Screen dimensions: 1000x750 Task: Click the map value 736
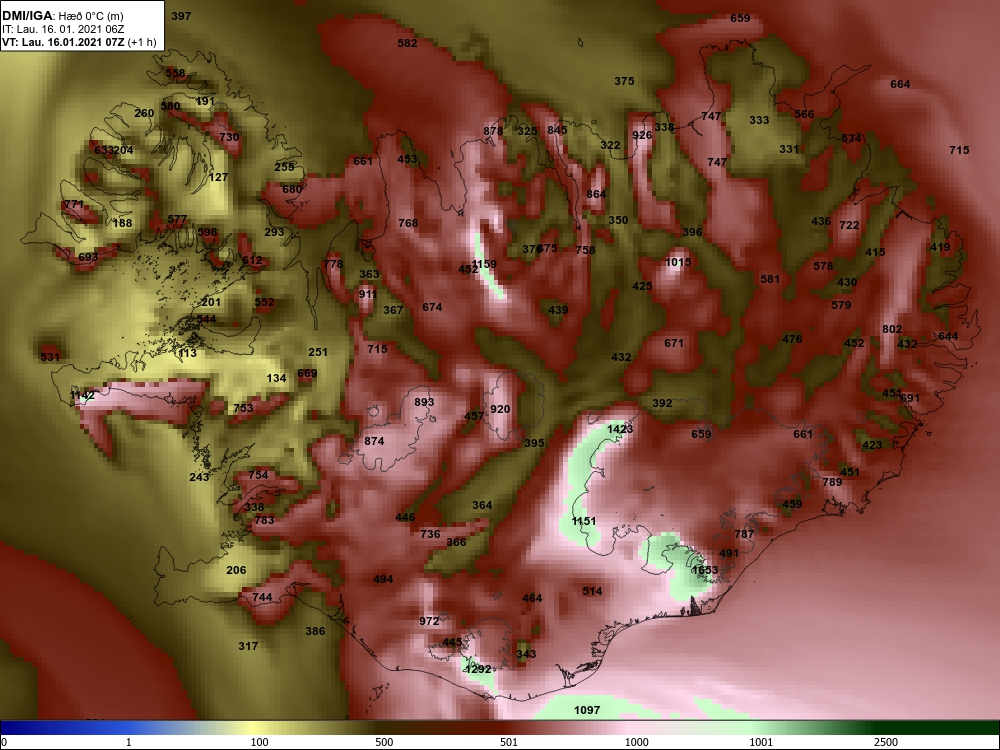point(430,534)
